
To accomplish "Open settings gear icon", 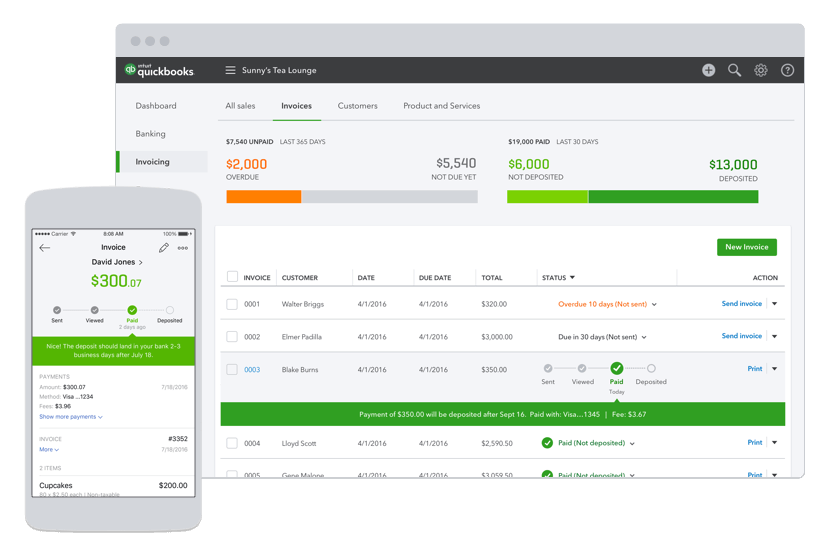I will [761, 70].
